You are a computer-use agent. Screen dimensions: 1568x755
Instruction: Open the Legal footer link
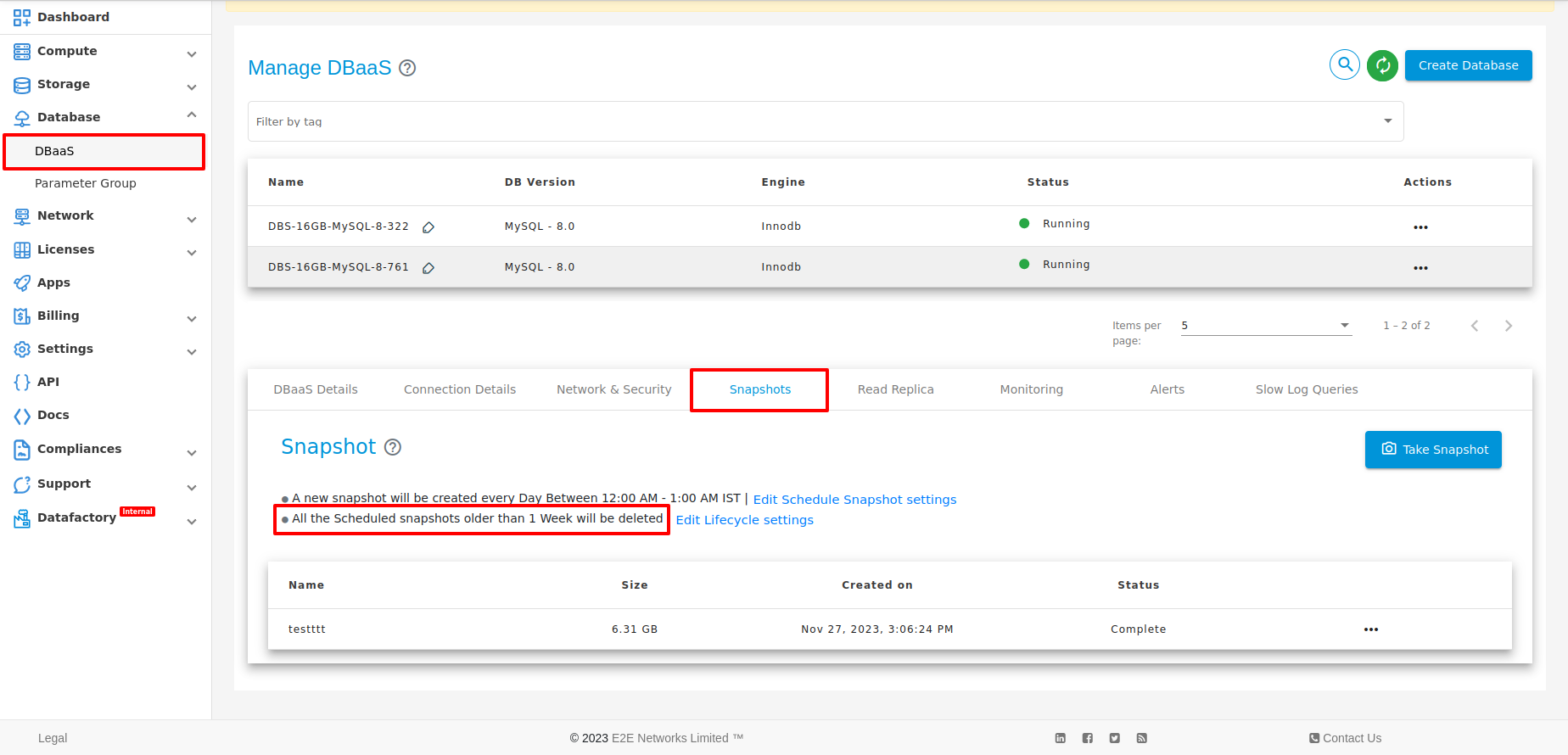tap(53, 738)
